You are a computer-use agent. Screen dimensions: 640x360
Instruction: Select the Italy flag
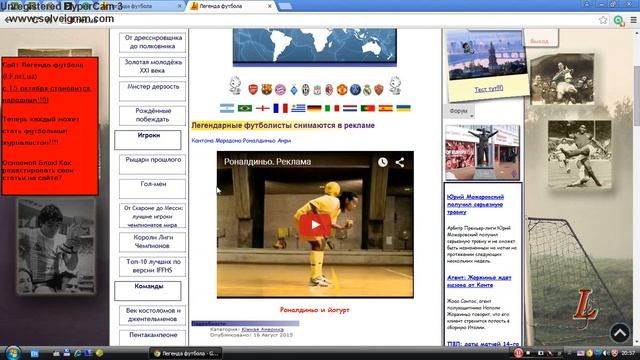pyautogui.click(x=332, y=108)
